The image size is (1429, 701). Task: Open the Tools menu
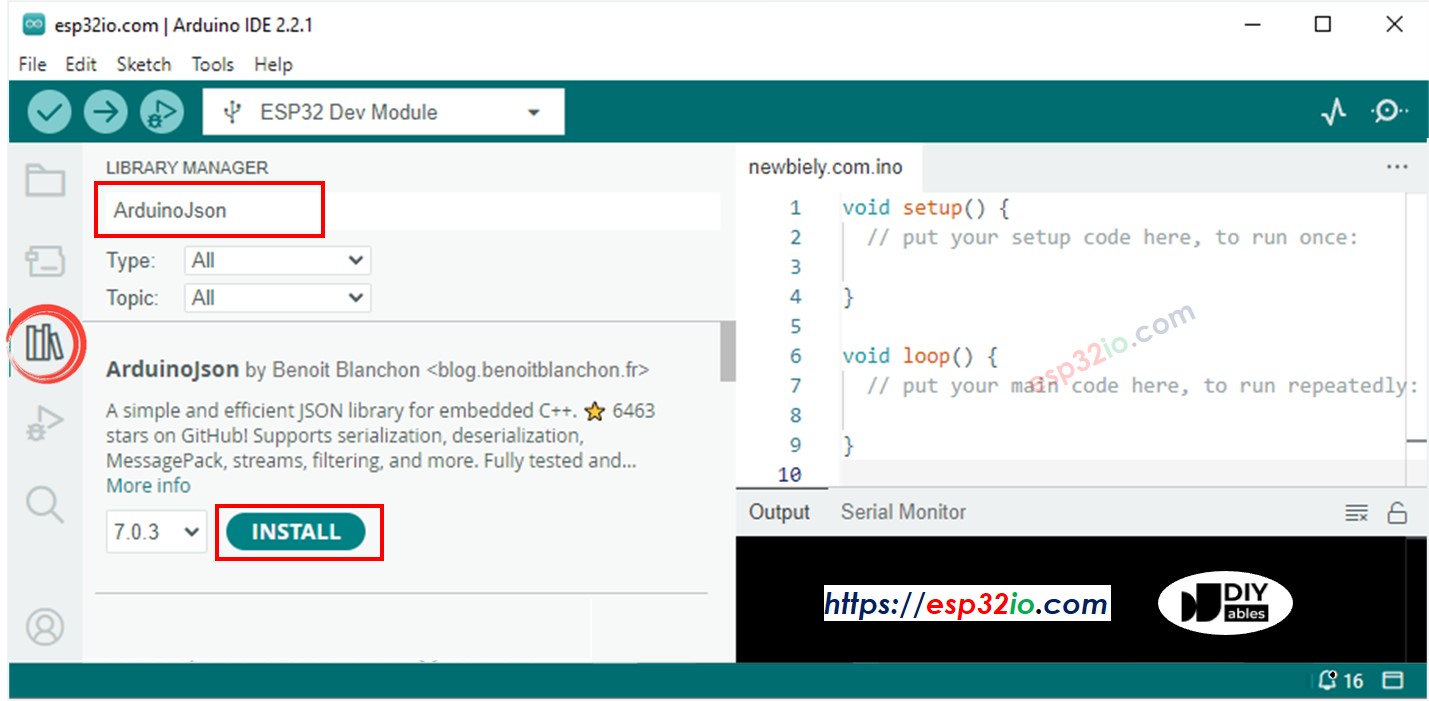coord(212,64)
